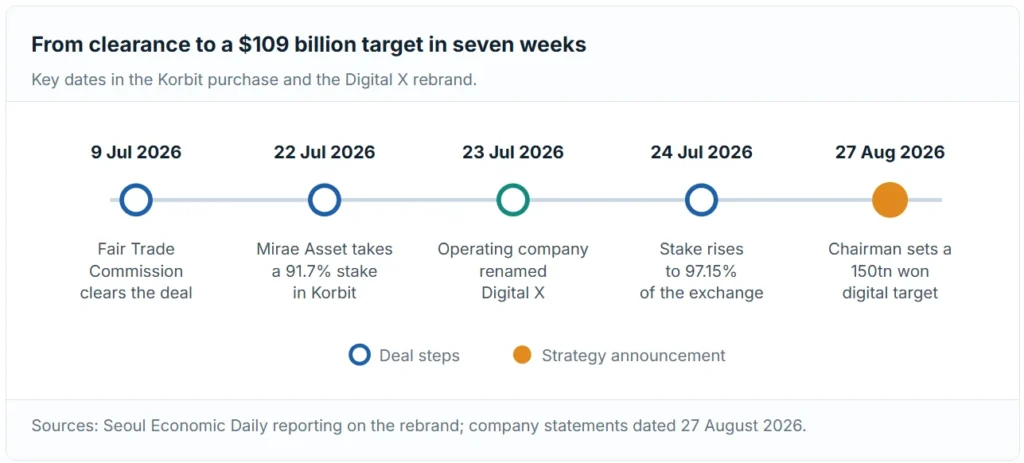
Task: Click 'Operating company renamed Digital X' text
Action: [513, 271]
